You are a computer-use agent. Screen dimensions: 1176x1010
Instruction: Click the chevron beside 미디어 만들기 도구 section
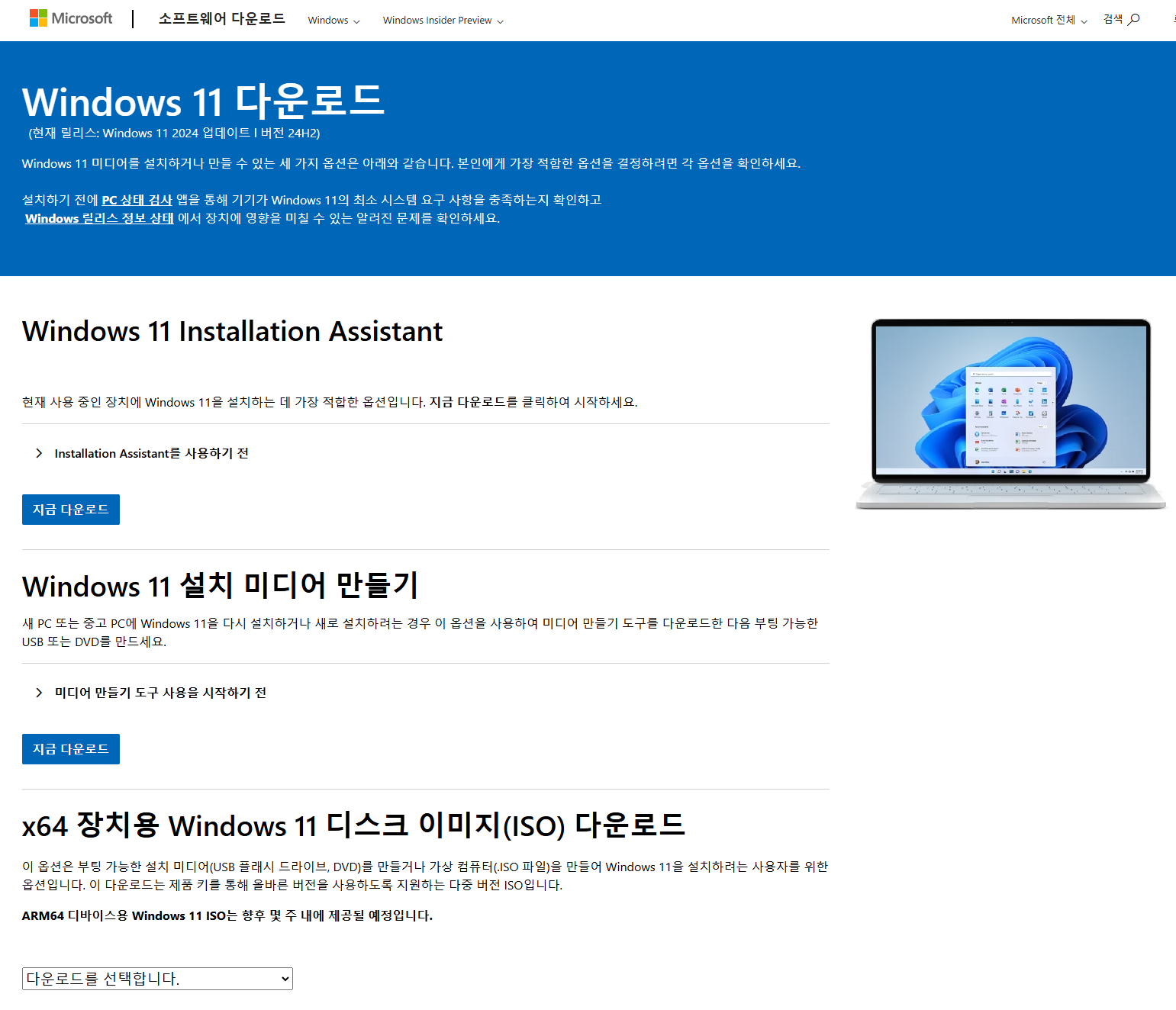[39, 692]
